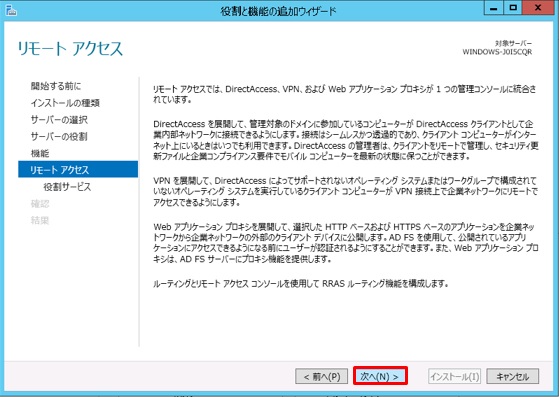Click 次へ(N) to continue

380,376
